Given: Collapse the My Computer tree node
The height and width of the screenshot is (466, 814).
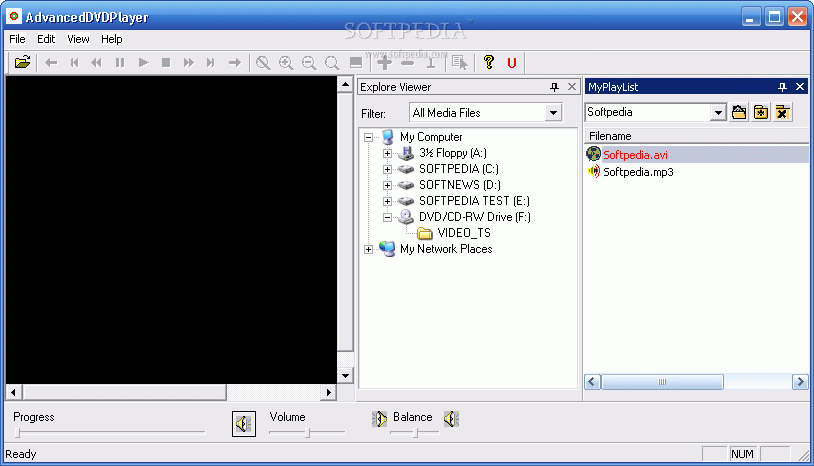Looking at the screenshot, I should pyautogui.click(x=368, y=138).
